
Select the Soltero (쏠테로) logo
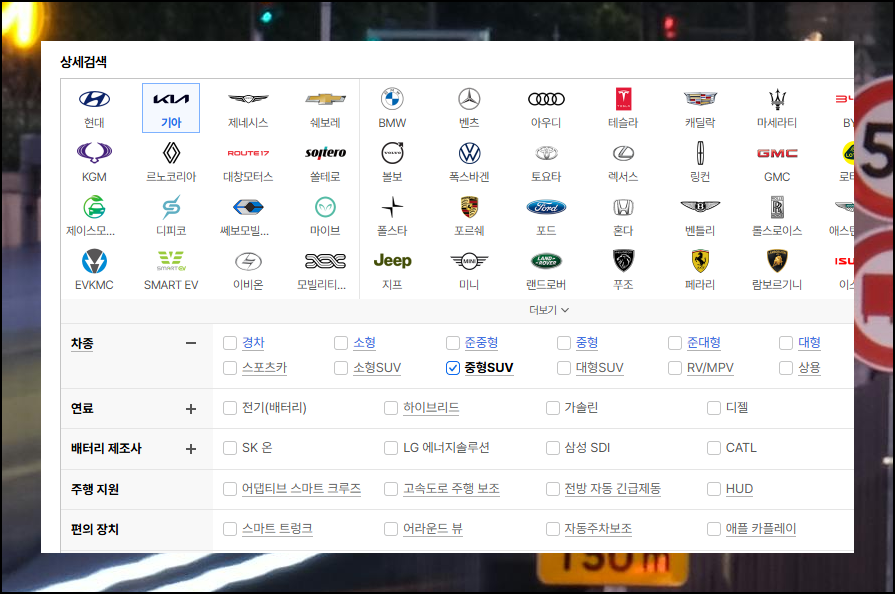pyautogui.click(x=325, y=153)
